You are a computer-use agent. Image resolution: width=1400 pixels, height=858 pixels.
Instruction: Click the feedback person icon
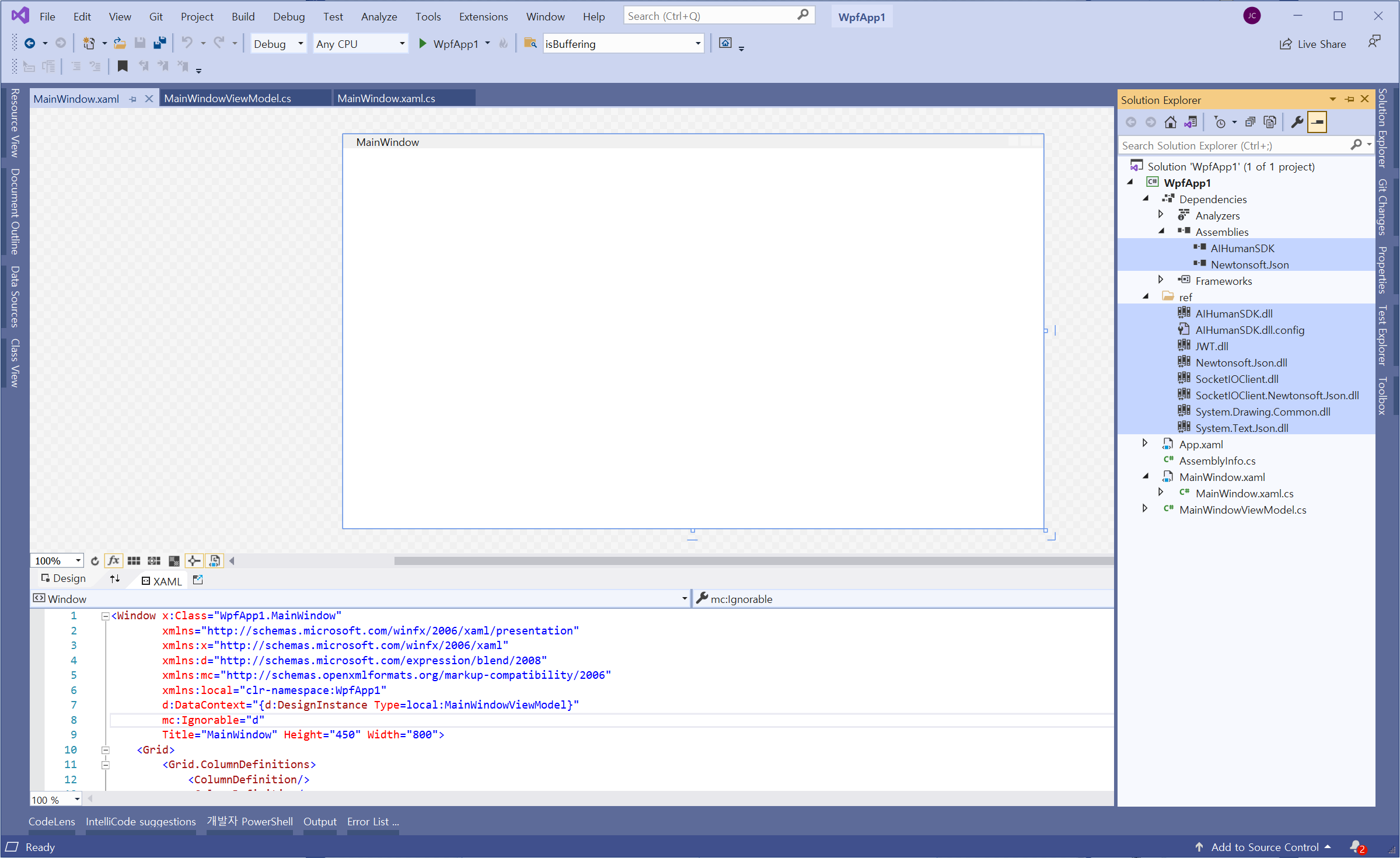pos(1374,42)
